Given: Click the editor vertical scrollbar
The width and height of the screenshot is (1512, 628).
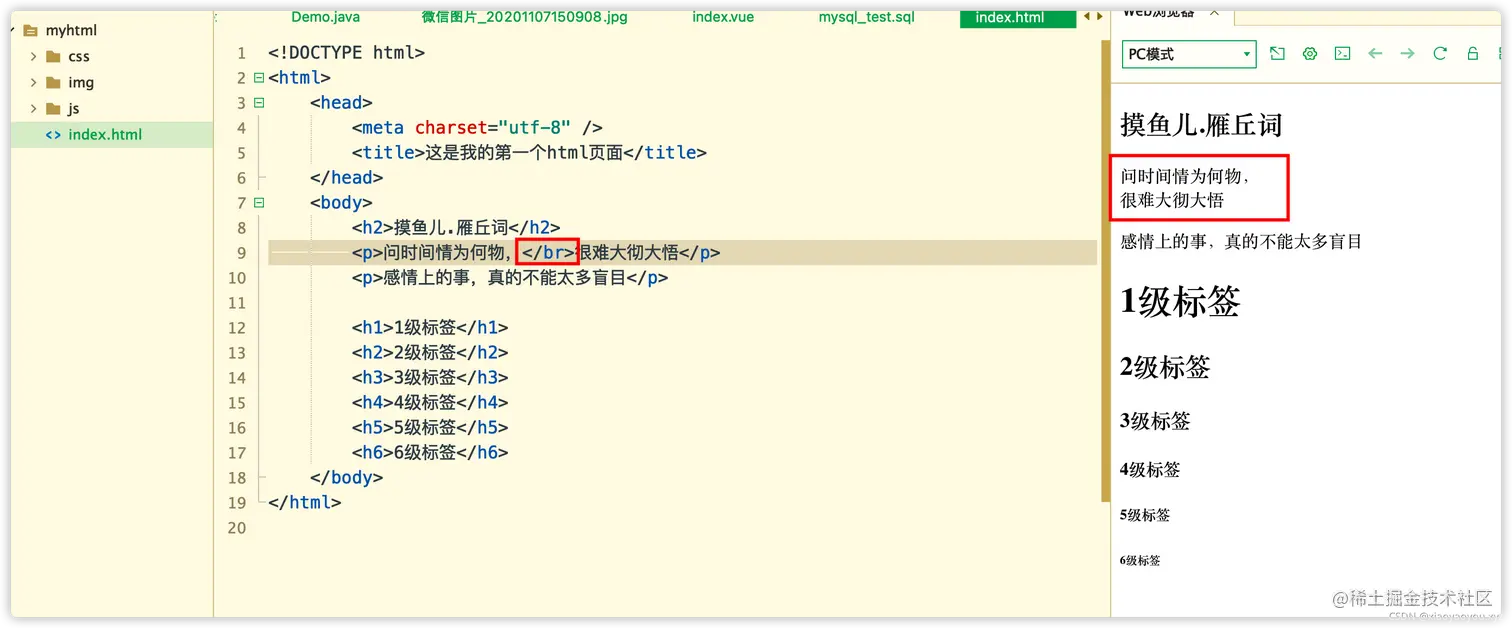Looking at the screenshot, I should (x=1105, y=270).
